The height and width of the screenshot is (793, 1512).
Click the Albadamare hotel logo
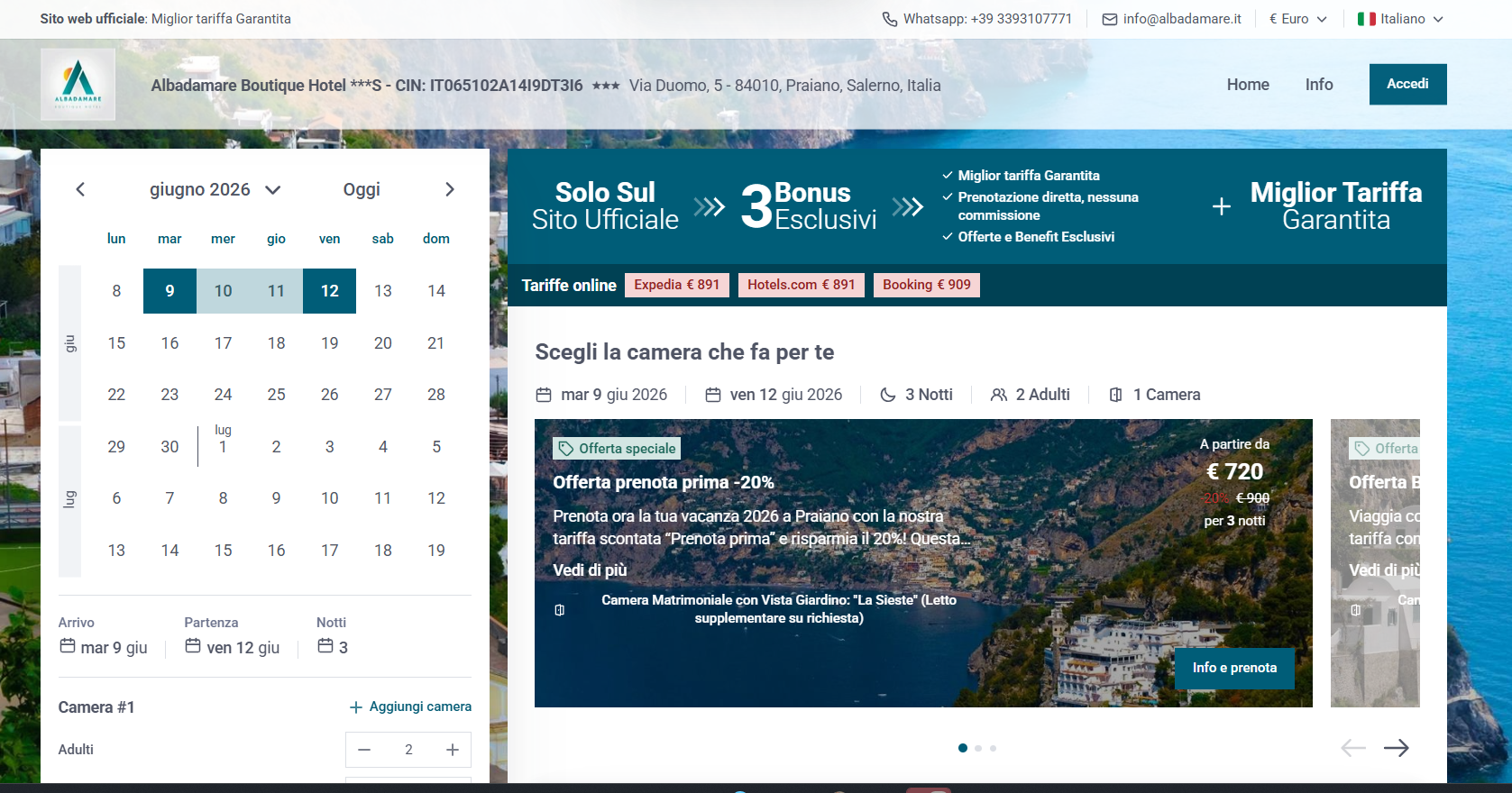[x=78, y=85]
